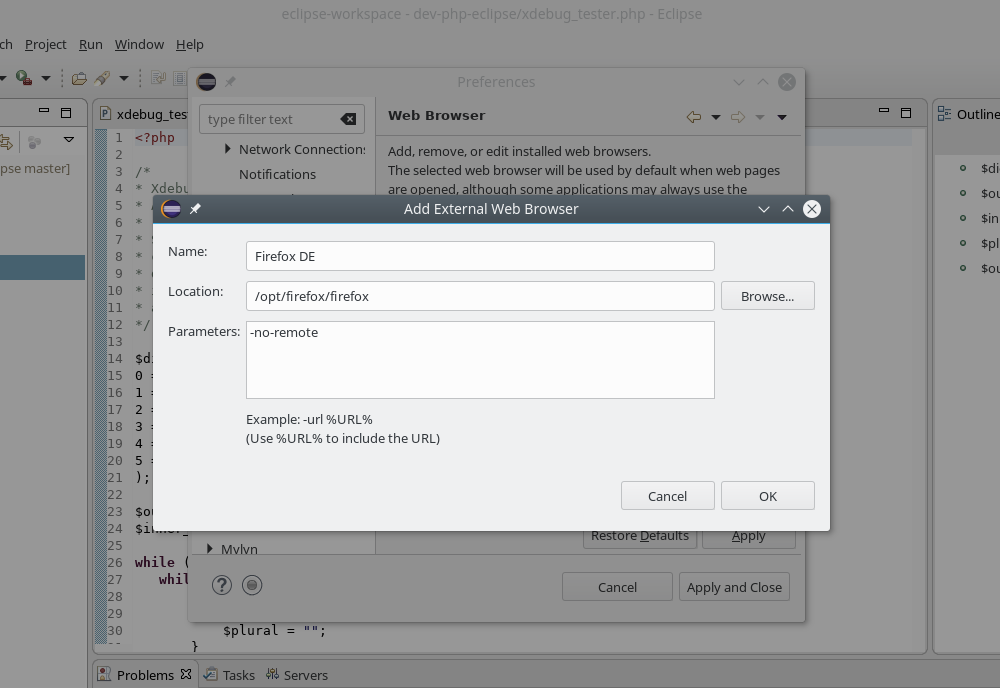Click the Name field containing Firefox DE
This screenshot has width=1000, height=688.
480,256
